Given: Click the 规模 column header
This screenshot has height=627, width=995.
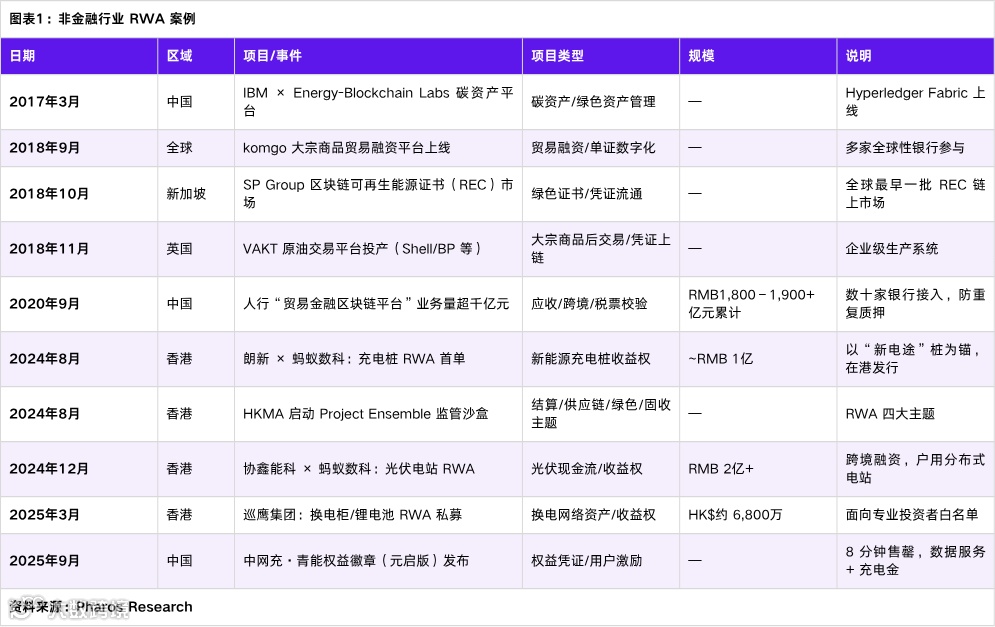Looking at the screenshot, I should [x=700, y=56].
